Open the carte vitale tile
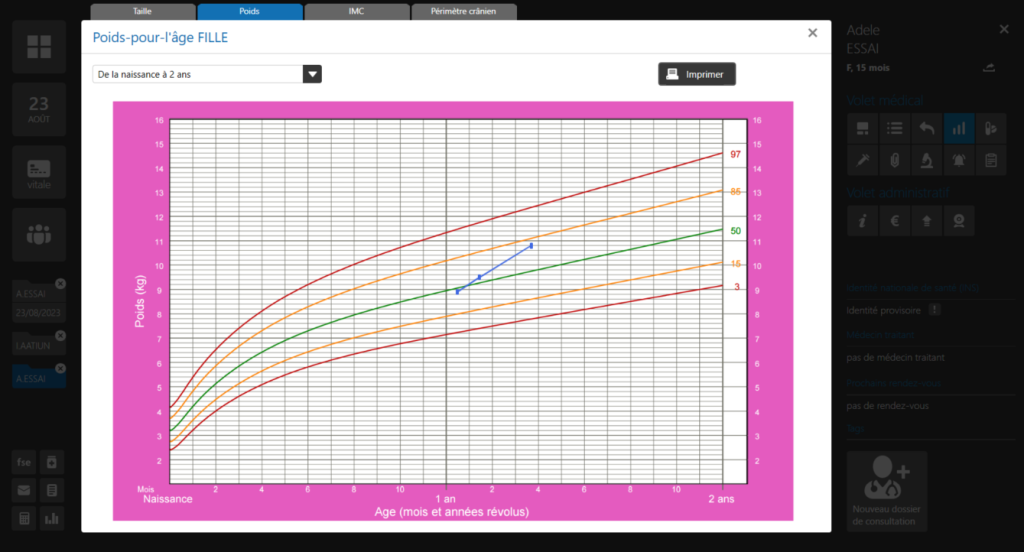The image size is (1024, 552). (x=39, y=172)
